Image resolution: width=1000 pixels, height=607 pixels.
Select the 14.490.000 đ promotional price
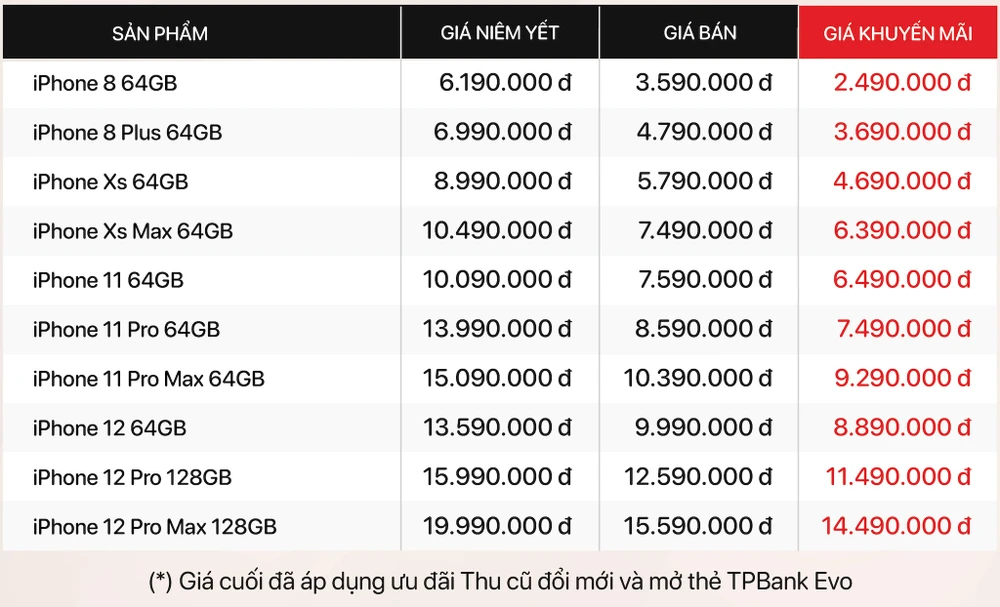click(x=896, y=526)
